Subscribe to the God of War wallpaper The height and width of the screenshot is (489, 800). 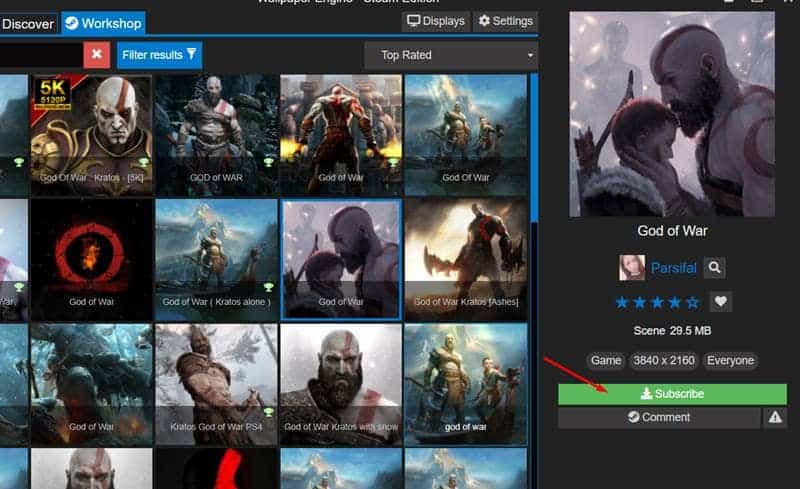[x=672, y=394]
